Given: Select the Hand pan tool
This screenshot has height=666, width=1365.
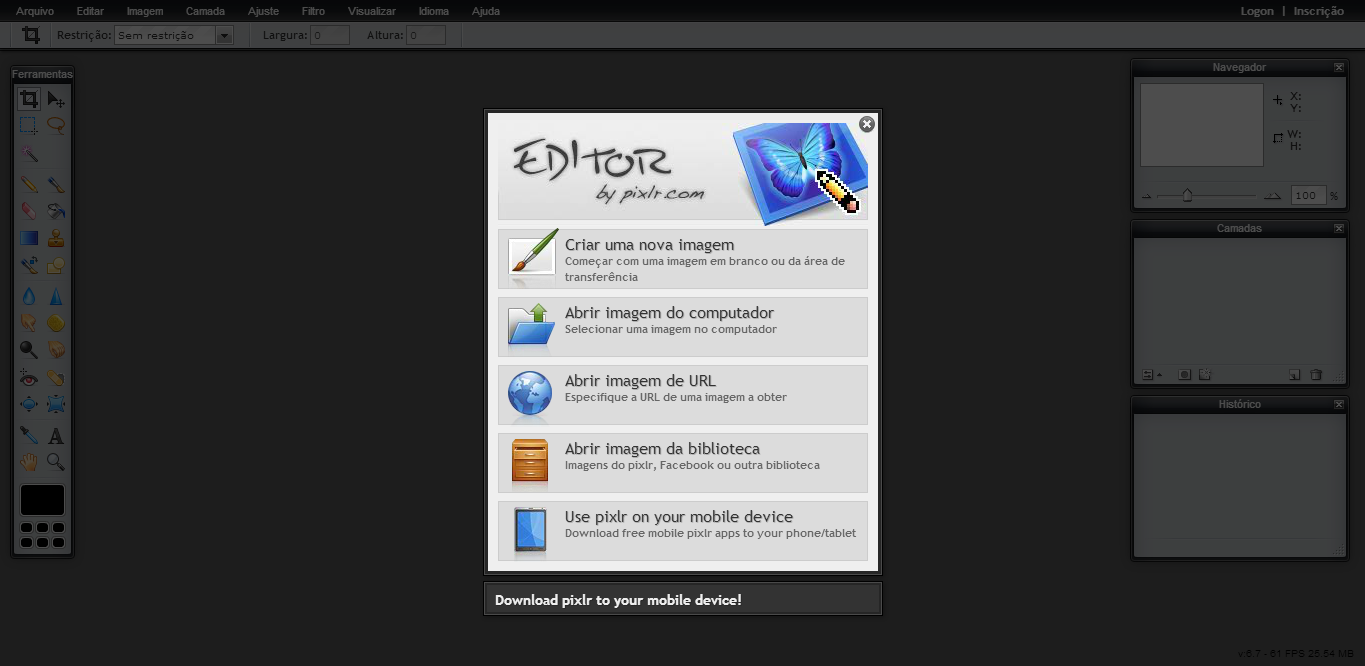Looking at the screenshot, I should click(29, 462).
